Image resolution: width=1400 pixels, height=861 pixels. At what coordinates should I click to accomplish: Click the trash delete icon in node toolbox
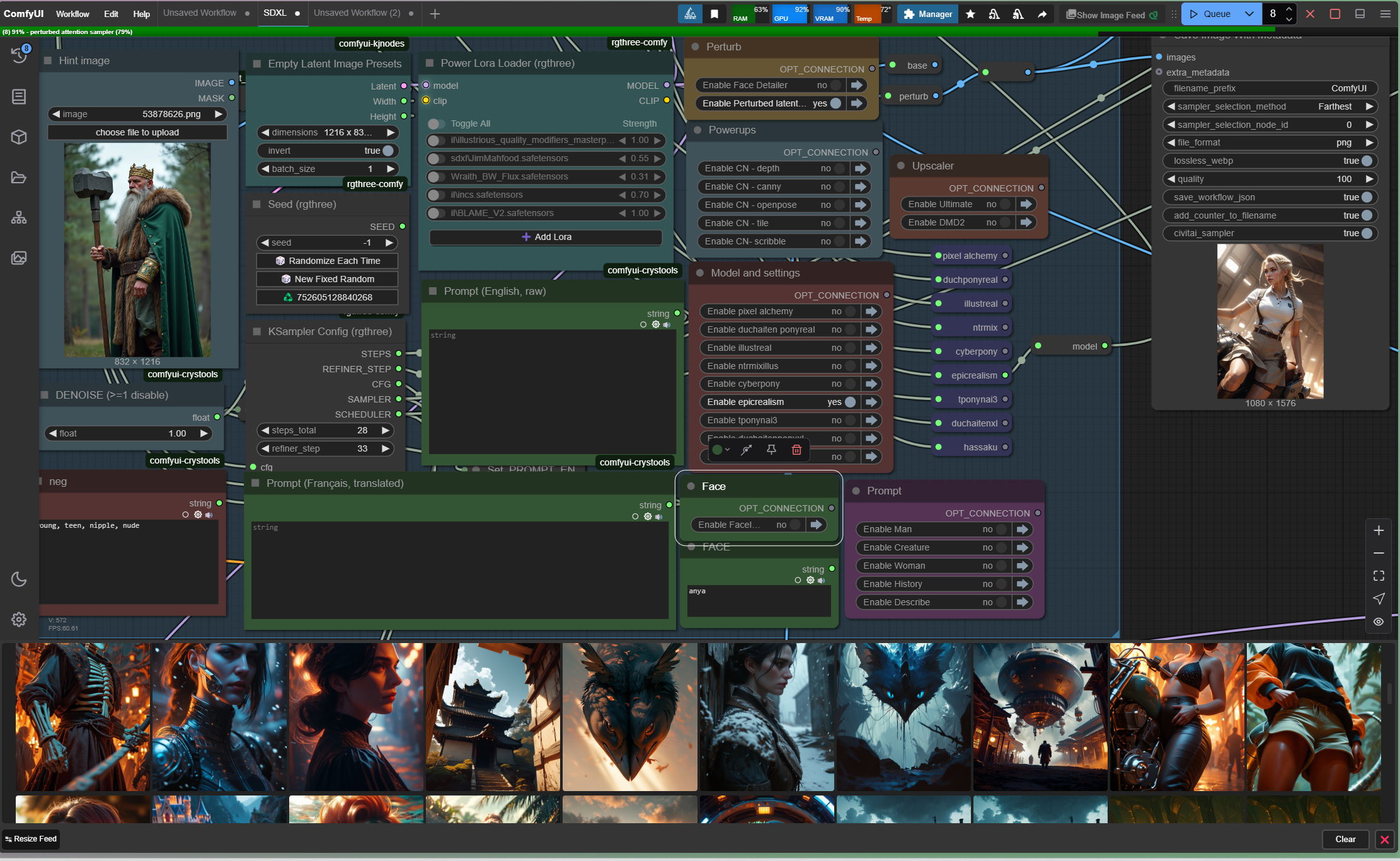pos(796,450)
